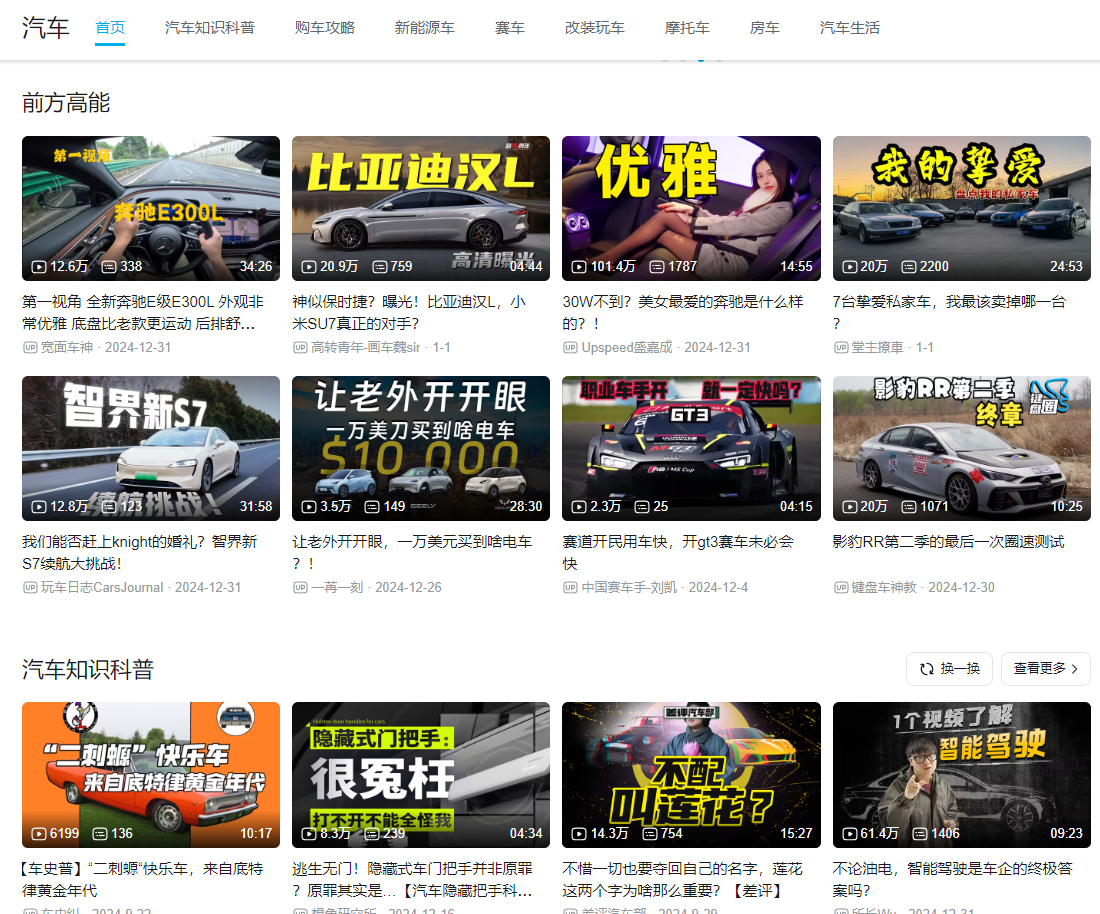This screenshot has width=1100, height=914.
Task: Click title 不惜一切也要夺回自己的名字
Action: click(x=682, y=880)
